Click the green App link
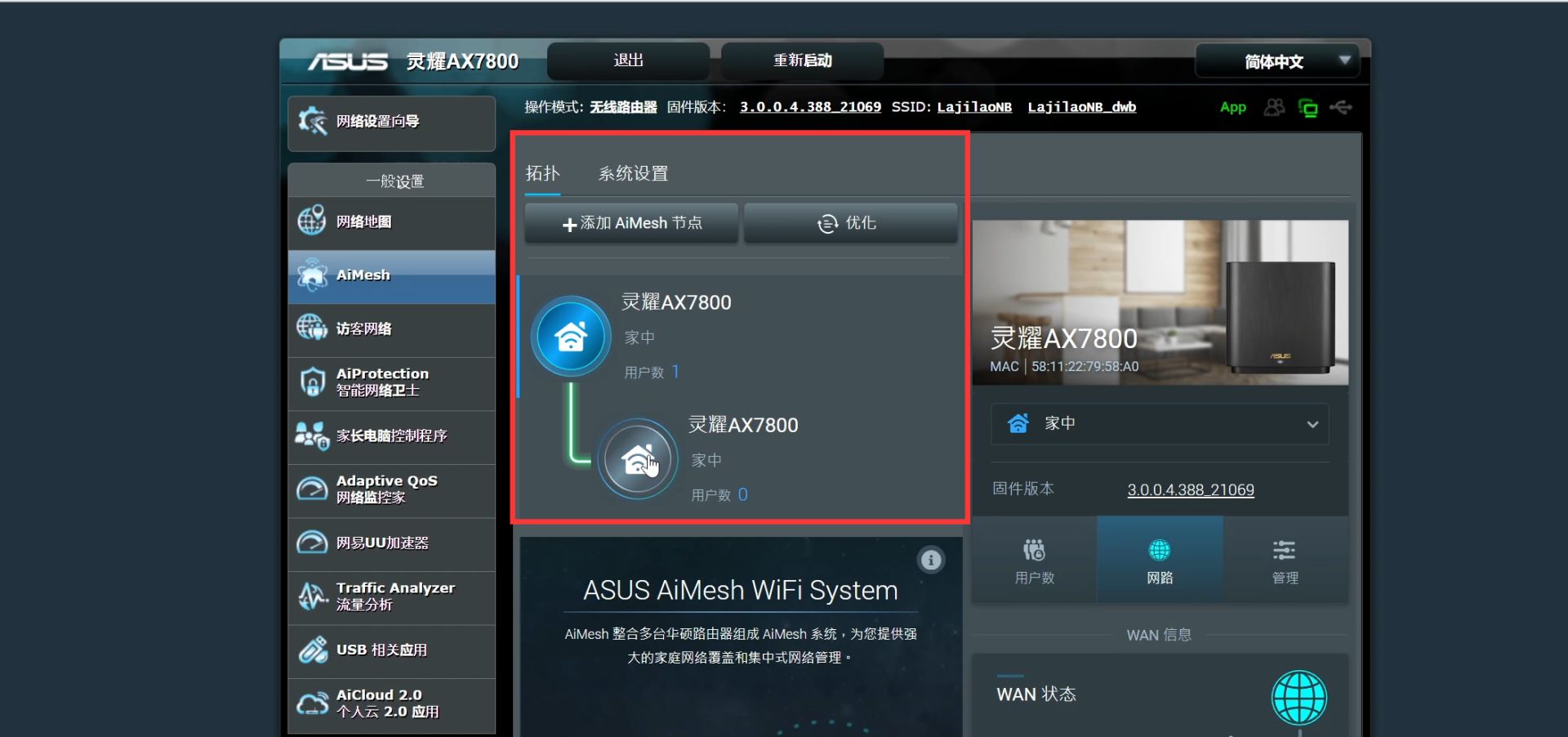The image size is (1568, 737). [1233, 107]
